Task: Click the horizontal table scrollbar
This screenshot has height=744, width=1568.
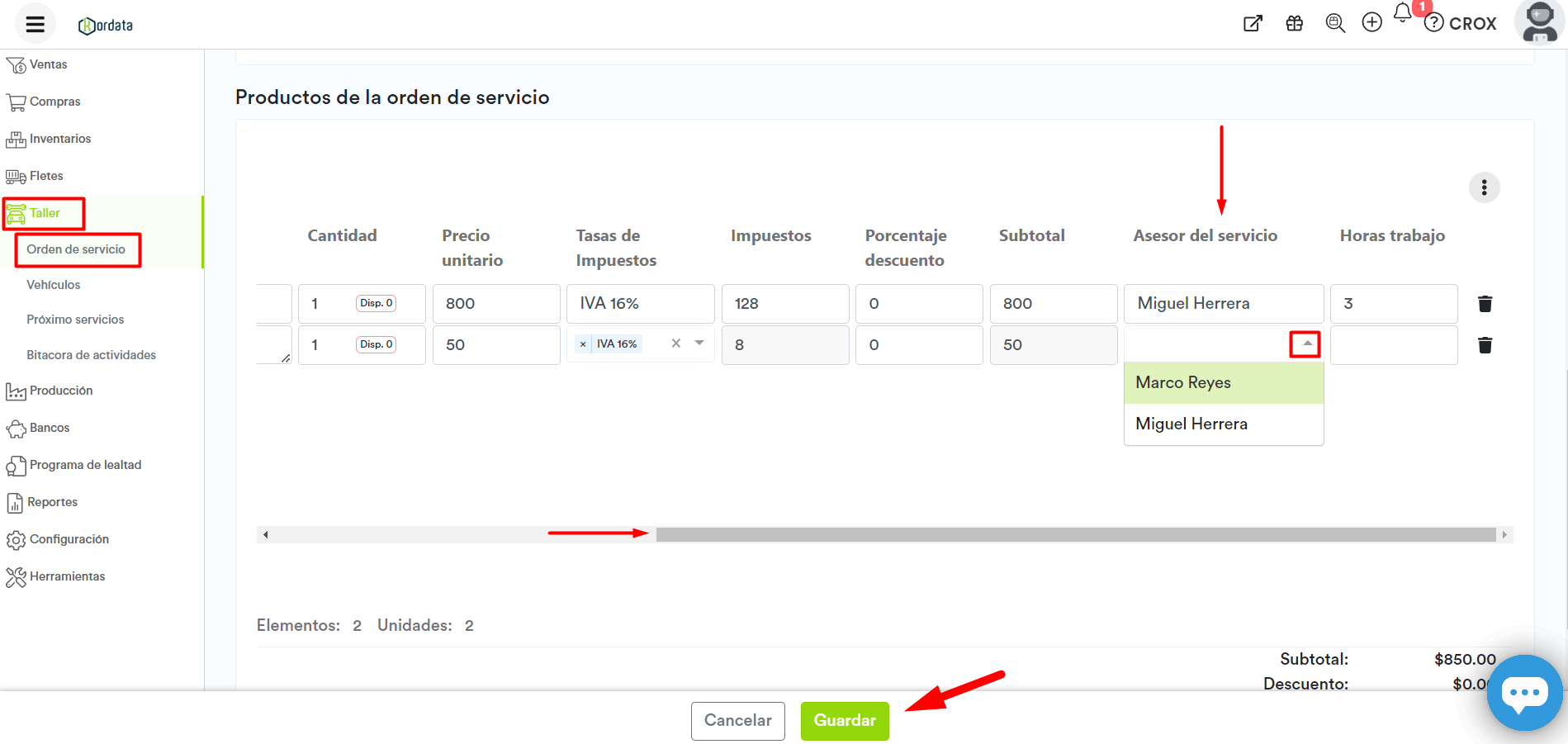Action: point(1075,535)
